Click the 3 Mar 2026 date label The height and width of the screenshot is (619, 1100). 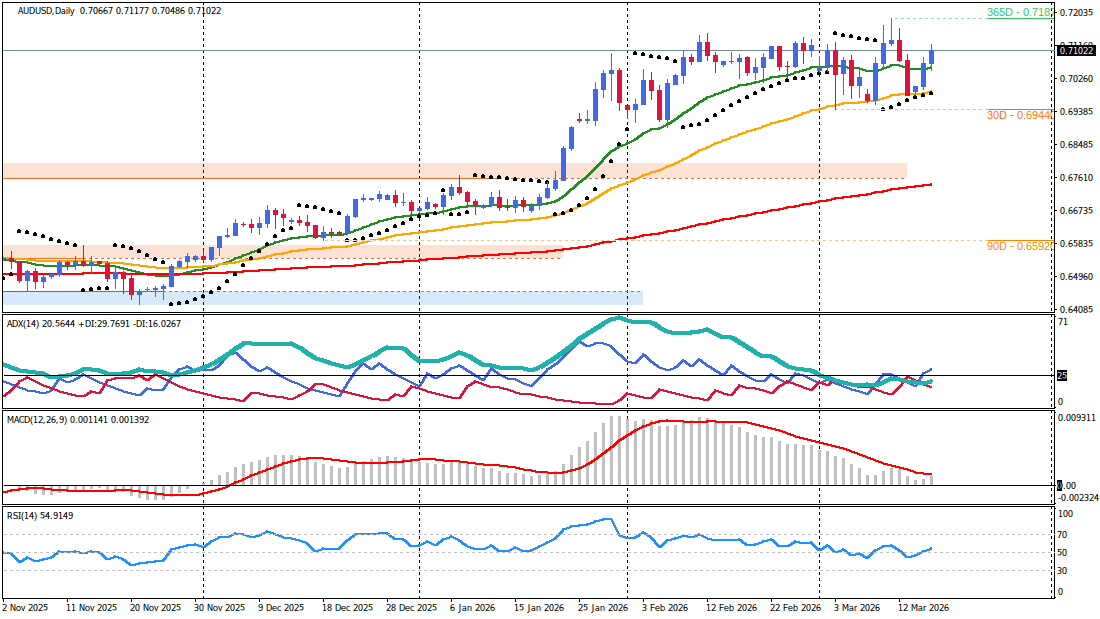tap(857, 607)
